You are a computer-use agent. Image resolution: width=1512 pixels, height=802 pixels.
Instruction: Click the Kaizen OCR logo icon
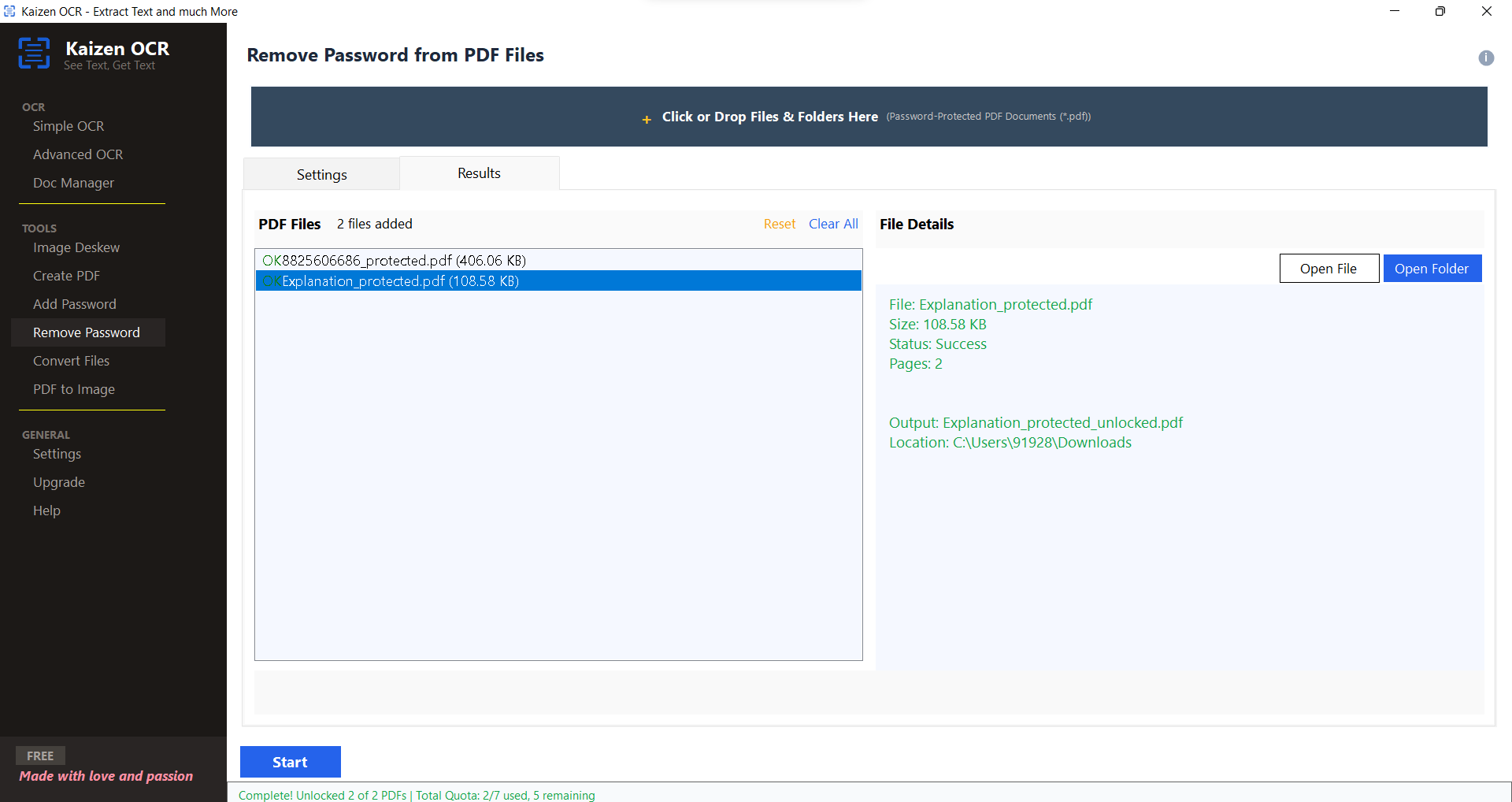[34, 52]
